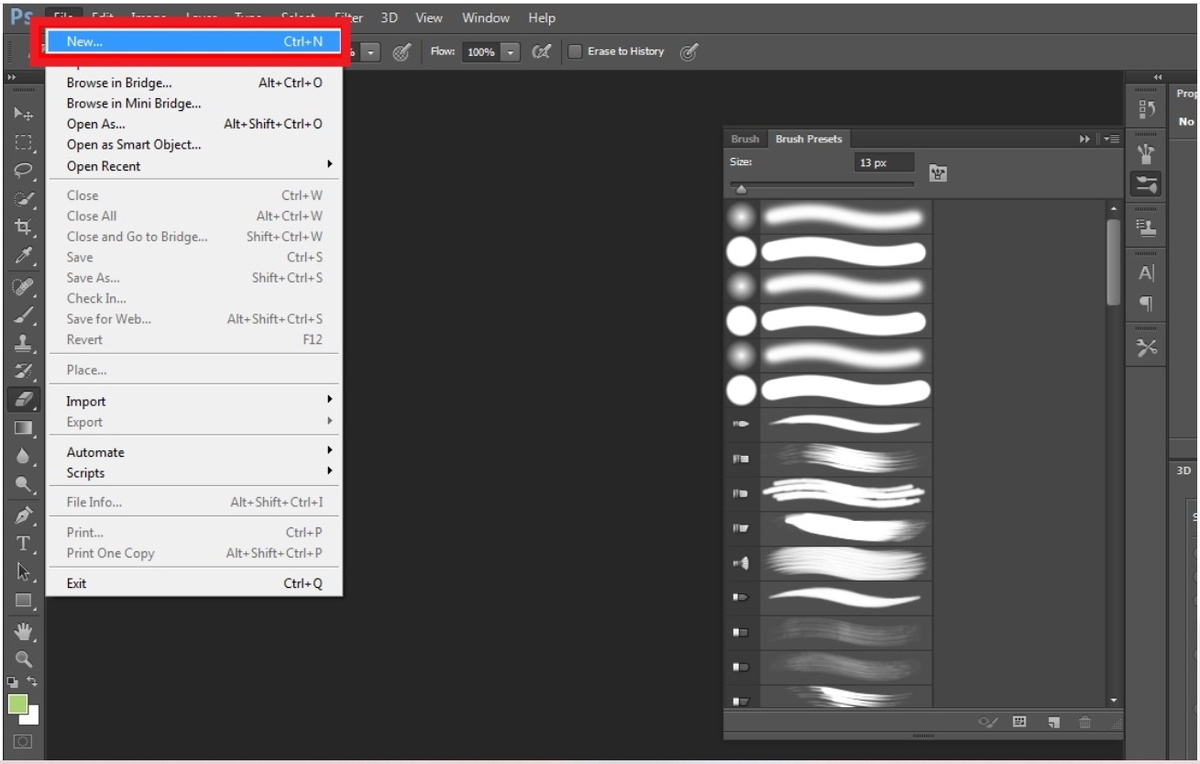1200x764 pixels.
Task: Select the Hand tool
Action: pos(24,632)
